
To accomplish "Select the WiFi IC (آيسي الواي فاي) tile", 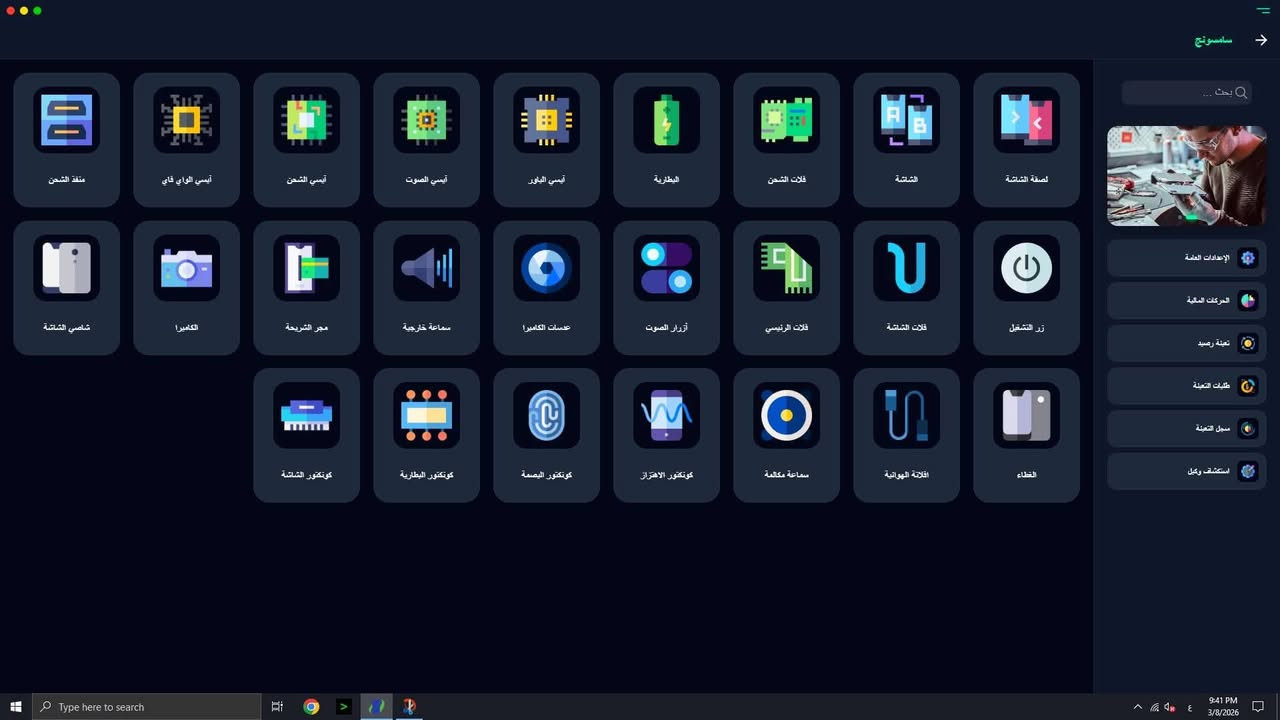I will 186,139.
